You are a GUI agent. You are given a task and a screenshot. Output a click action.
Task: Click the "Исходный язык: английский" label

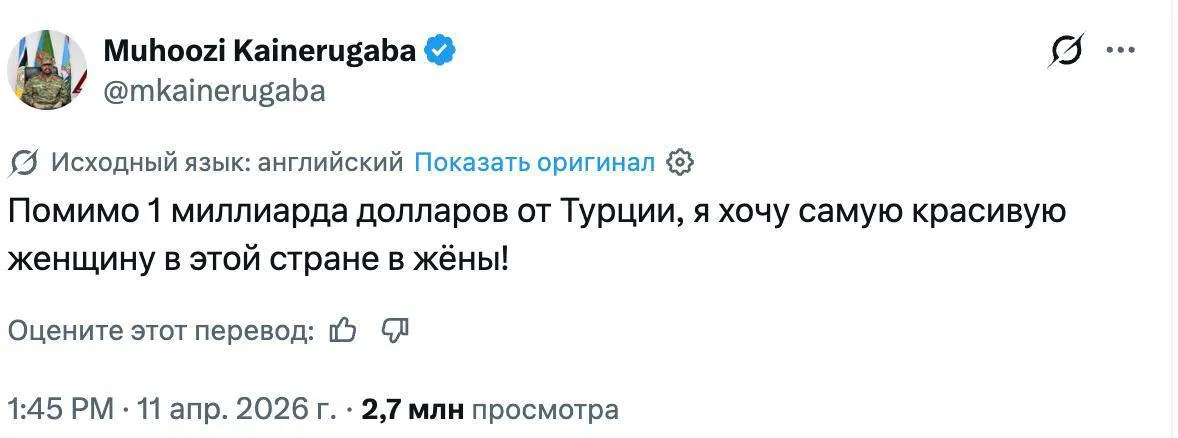coord(227,162)
